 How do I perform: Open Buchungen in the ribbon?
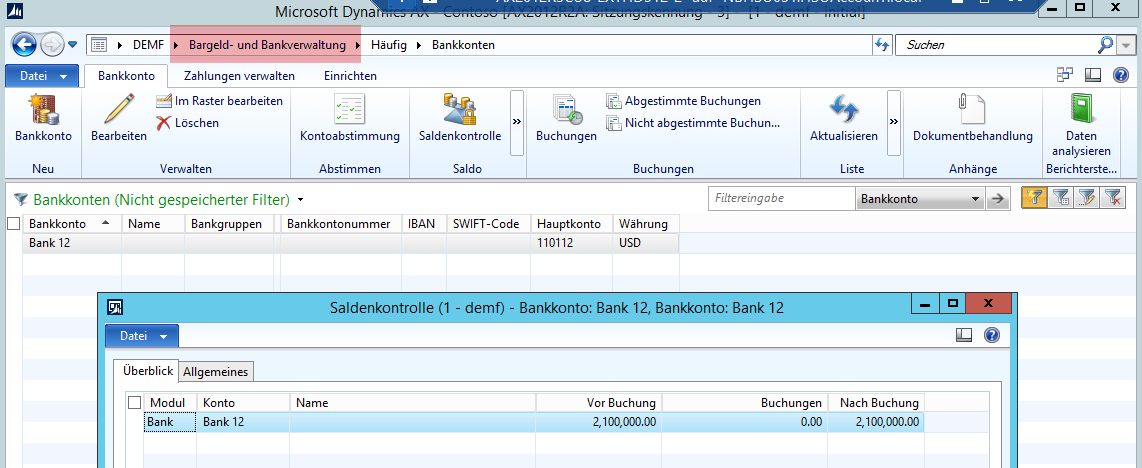click(x=566, y=110)
